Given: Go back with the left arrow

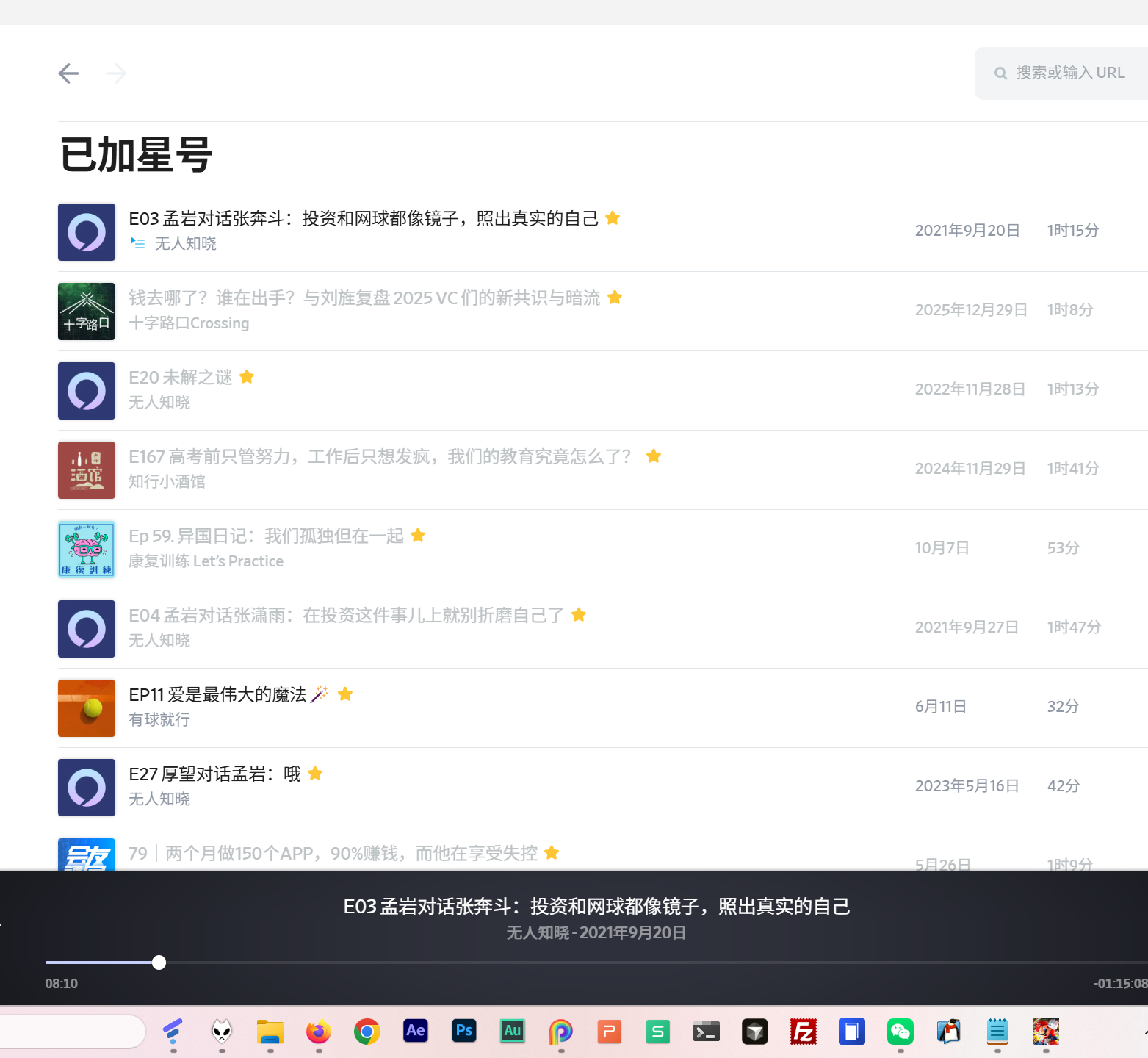Looking at the screenshot, I should [x=68, y=73].
